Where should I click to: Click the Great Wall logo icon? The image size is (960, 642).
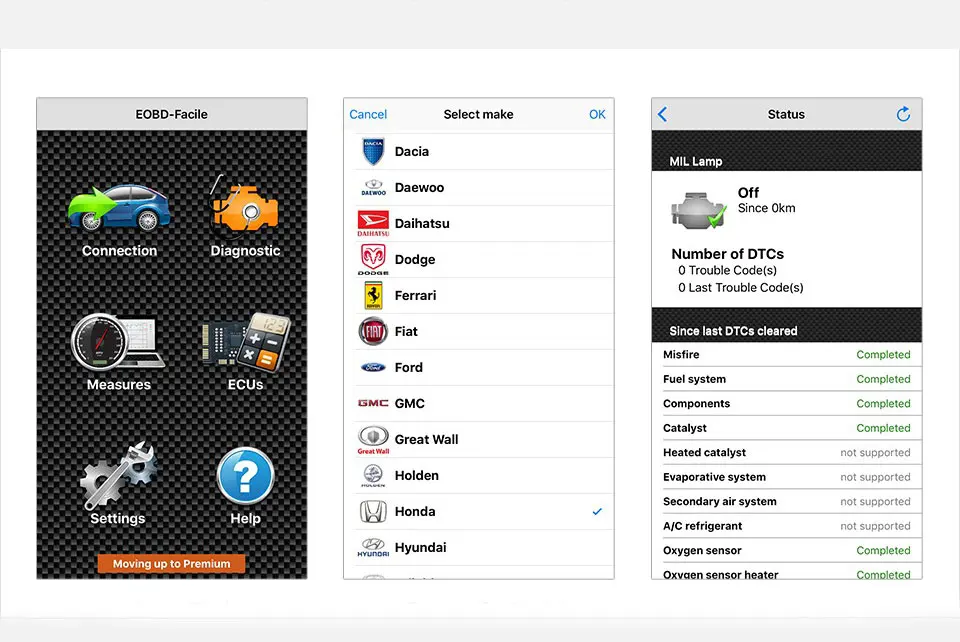point(373,439)
